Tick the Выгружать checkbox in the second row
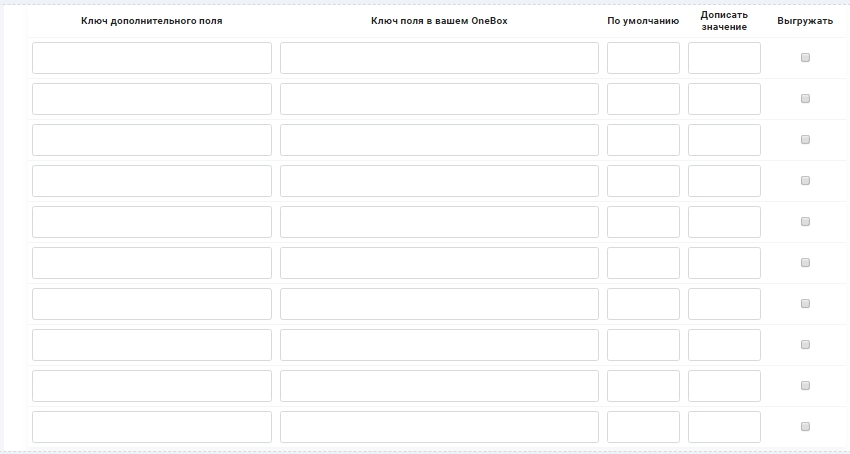Viewport: 850px width, 454px height. (805, 99)
